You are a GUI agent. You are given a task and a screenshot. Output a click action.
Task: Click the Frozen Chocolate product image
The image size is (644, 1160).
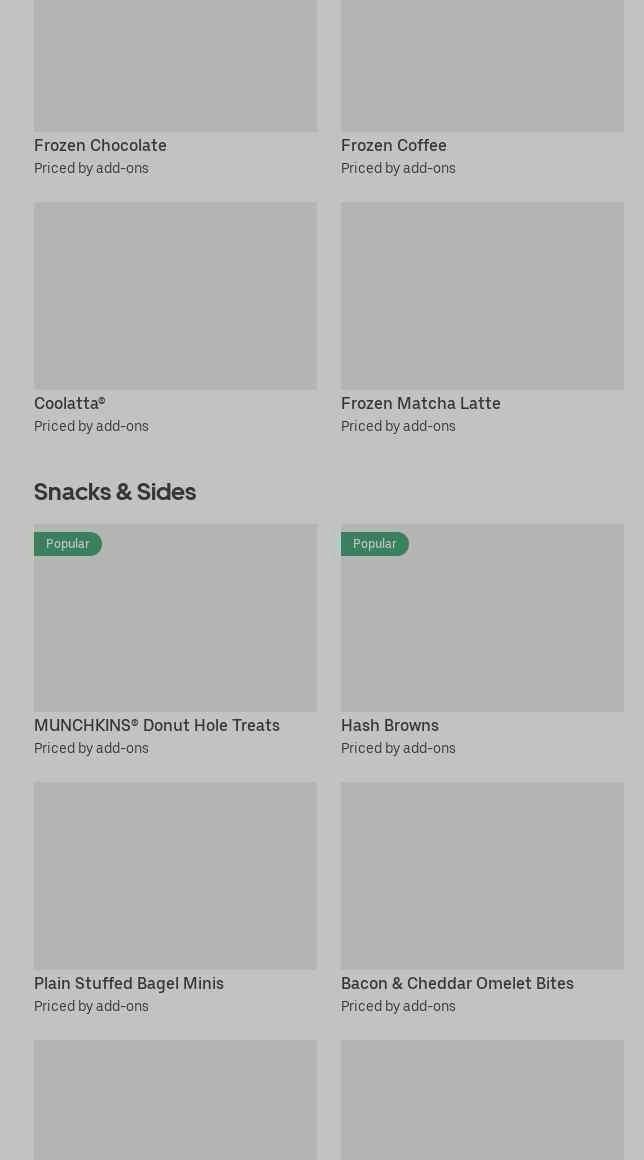175,66
